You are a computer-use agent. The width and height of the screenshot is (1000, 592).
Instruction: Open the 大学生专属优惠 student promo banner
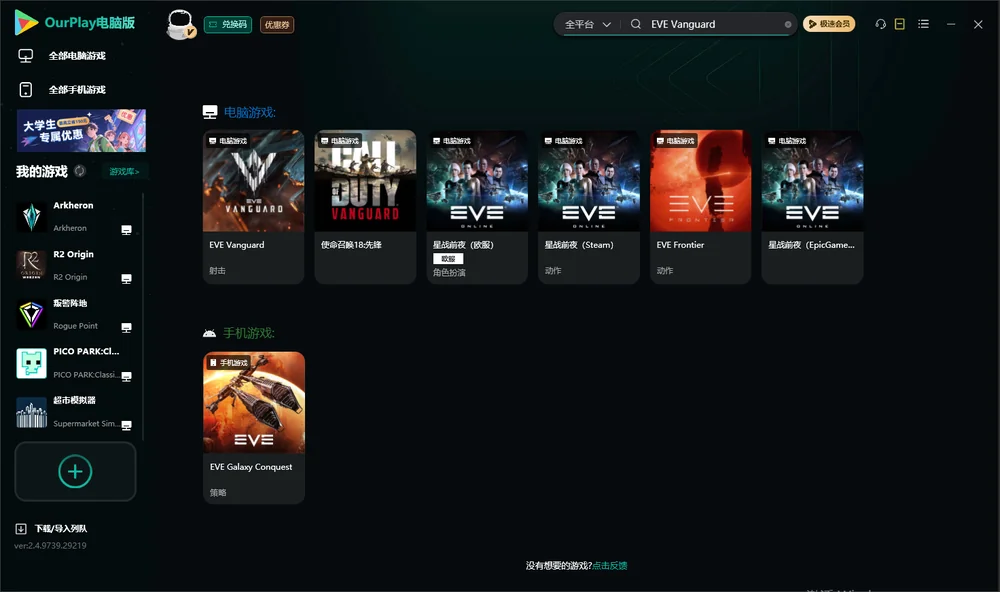pos(81,130)
